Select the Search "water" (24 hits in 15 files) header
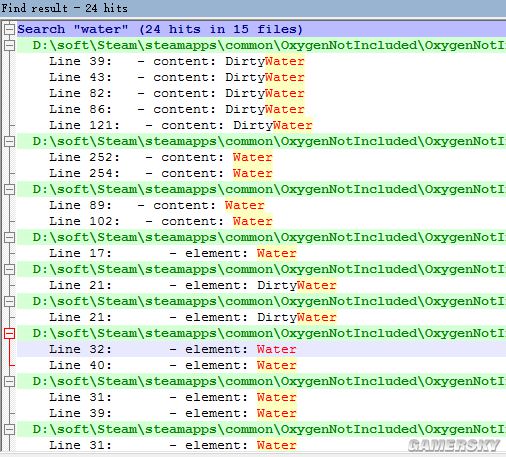The width and height of the screenshot is (506, 457). point(262,29)
